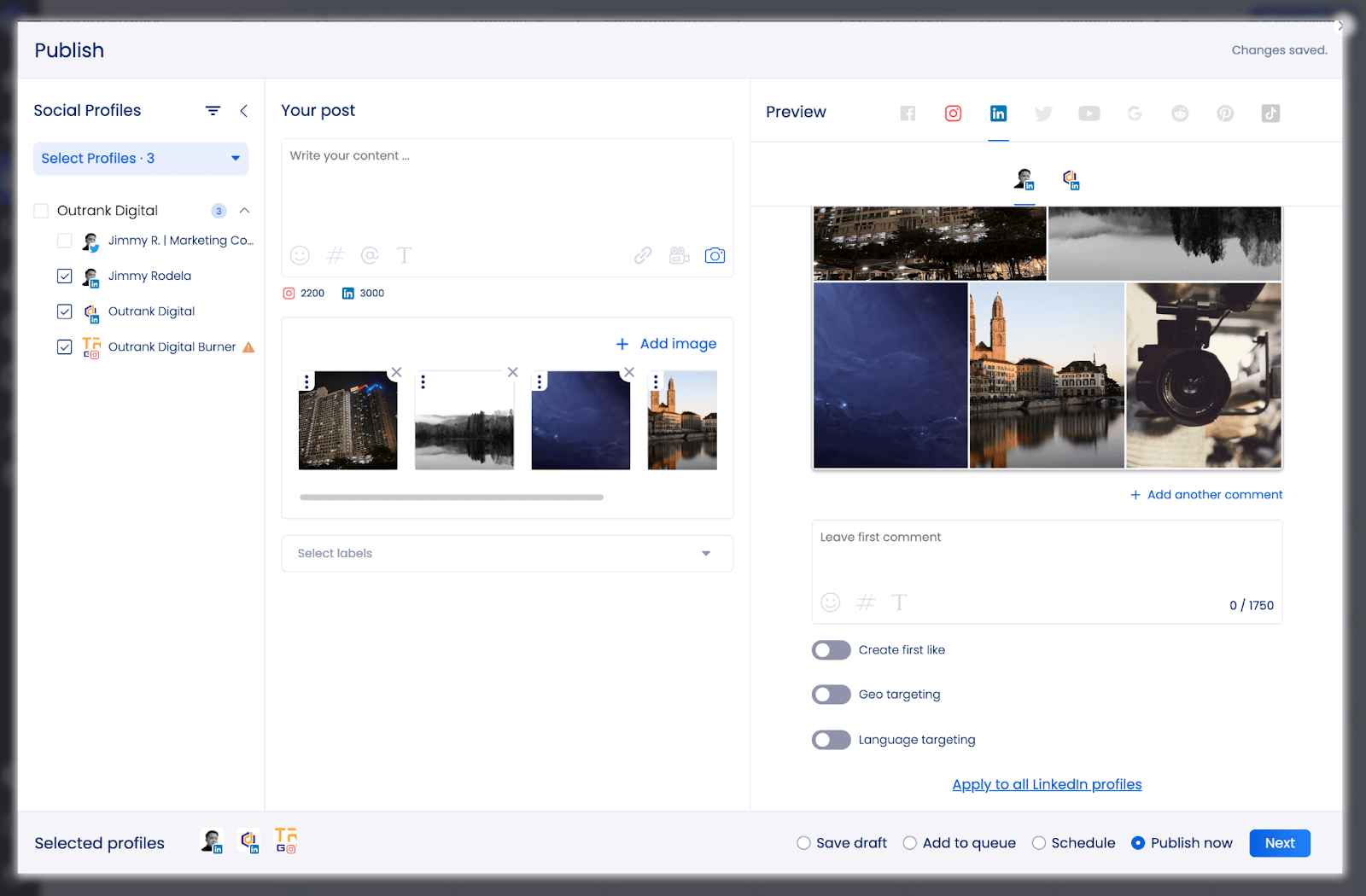Enable the Geo targeting toggle
Viewport: 1366px width, 896px height.
tap(831, 694)
